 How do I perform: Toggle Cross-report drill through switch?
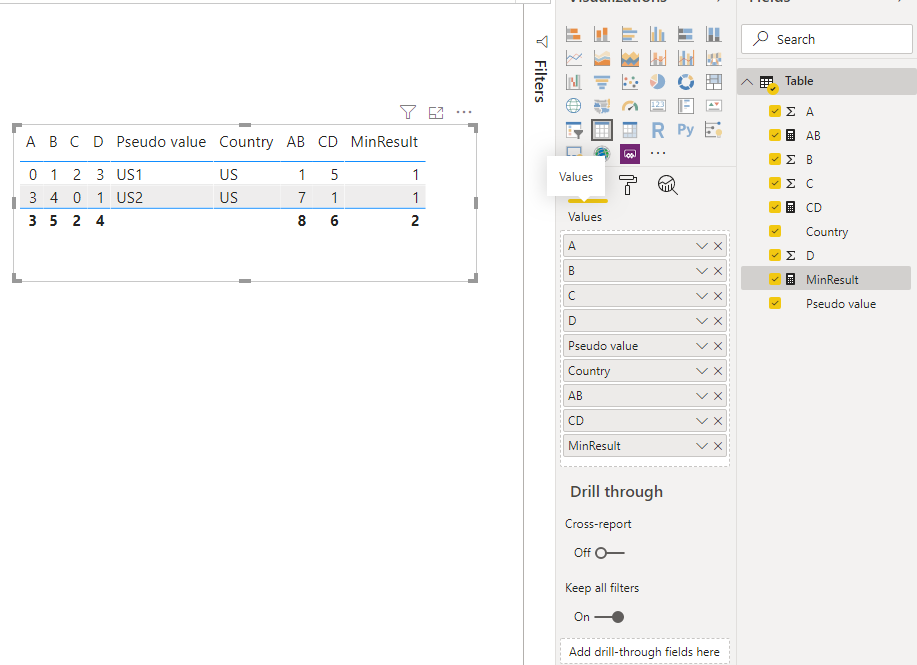[610, 553]
